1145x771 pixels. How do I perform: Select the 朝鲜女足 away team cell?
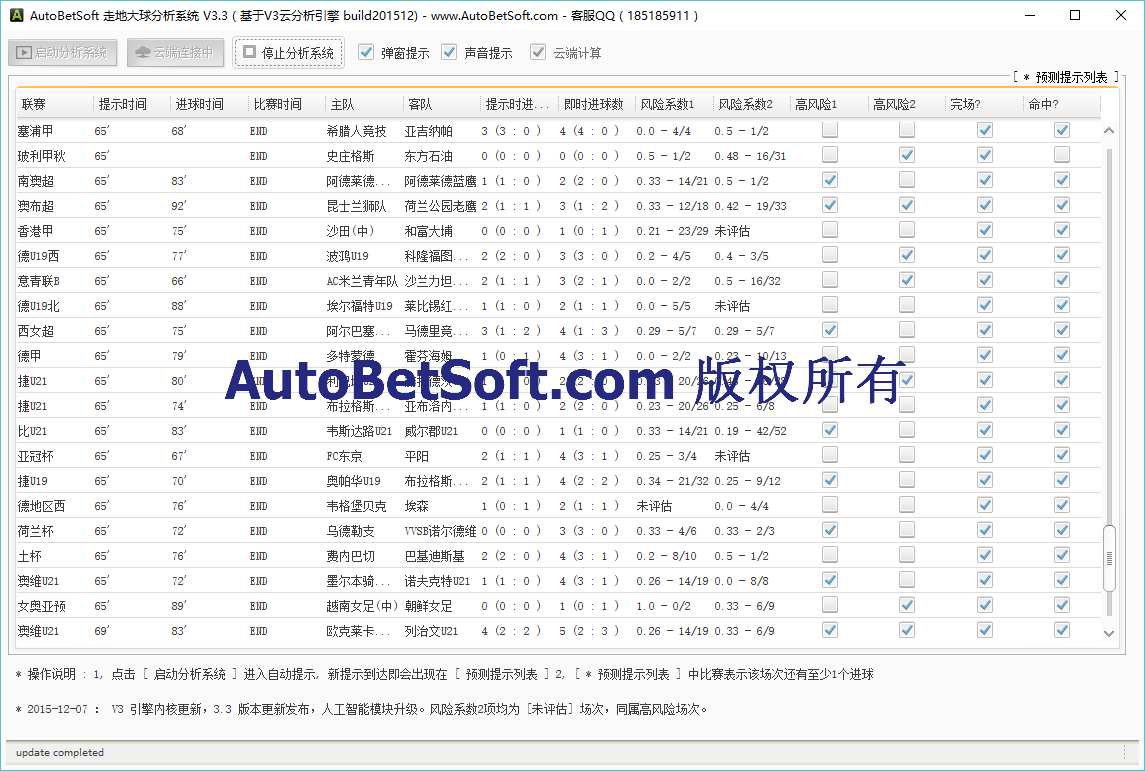[x=429, y=606]
